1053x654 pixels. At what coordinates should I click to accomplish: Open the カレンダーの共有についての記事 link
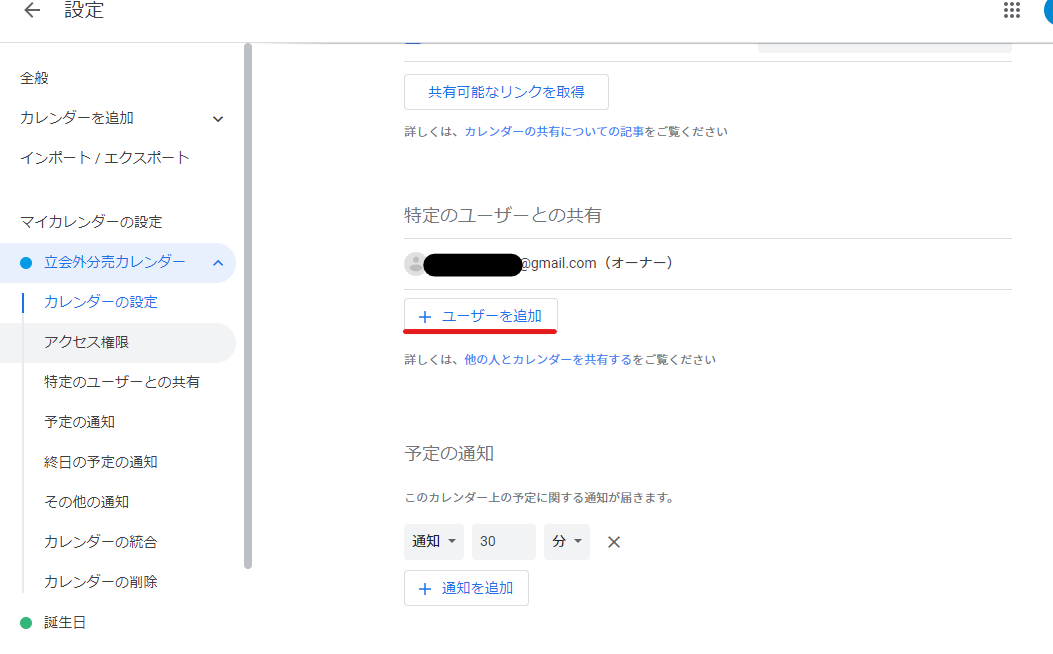coord(554,132)
